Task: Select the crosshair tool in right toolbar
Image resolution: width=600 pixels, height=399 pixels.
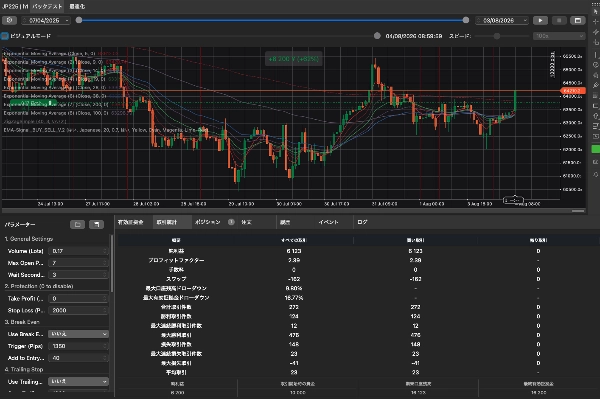Action: (596, 21)
